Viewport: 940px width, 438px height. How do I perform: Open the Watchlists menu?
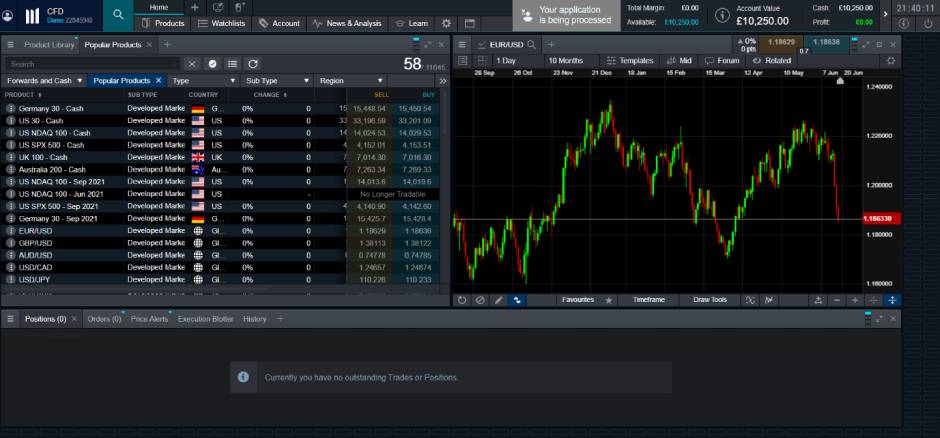coord(221,23)
